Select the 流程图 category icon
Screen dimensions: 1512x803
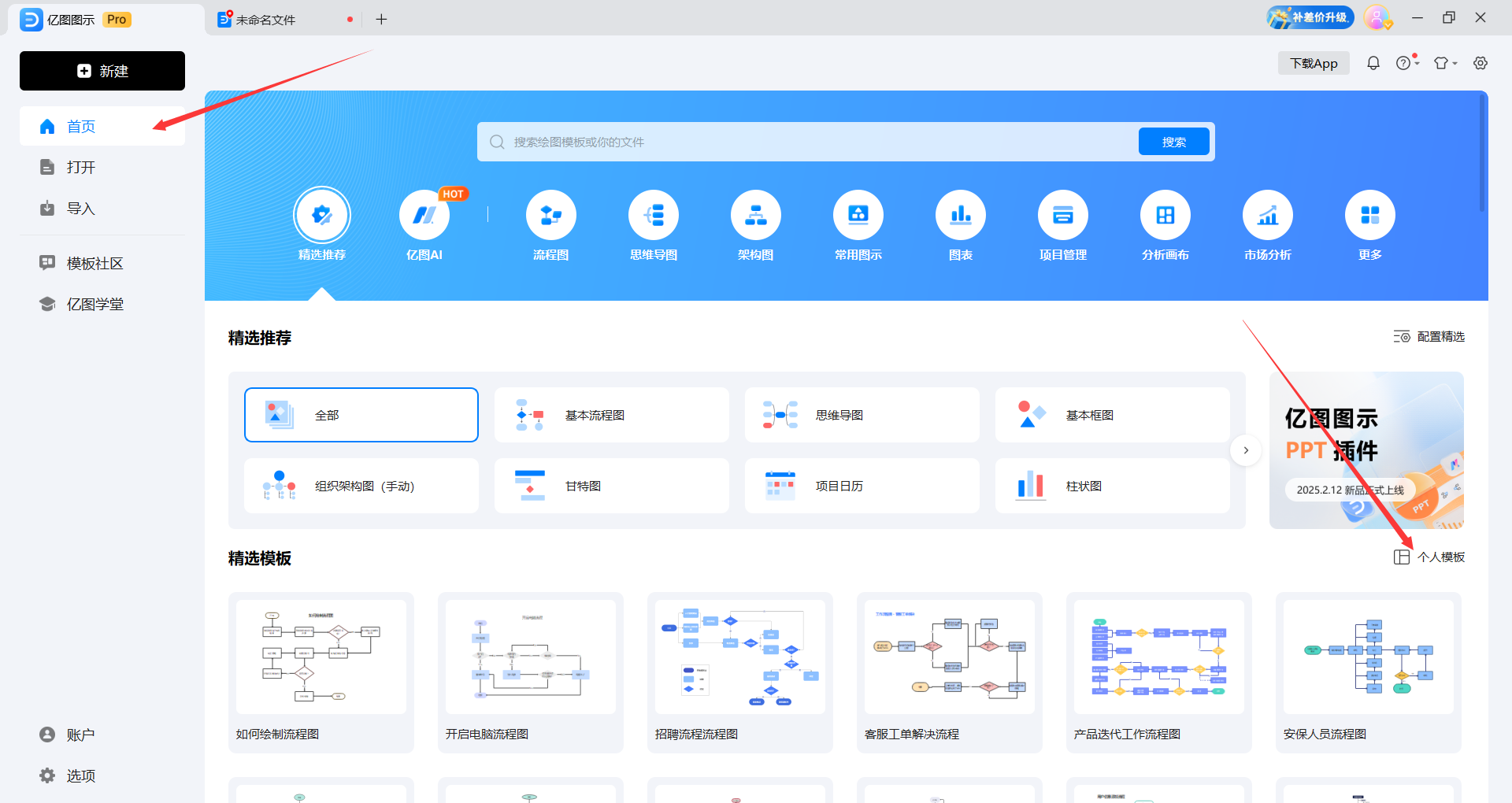pyautogui.click(x=550, y=215)
